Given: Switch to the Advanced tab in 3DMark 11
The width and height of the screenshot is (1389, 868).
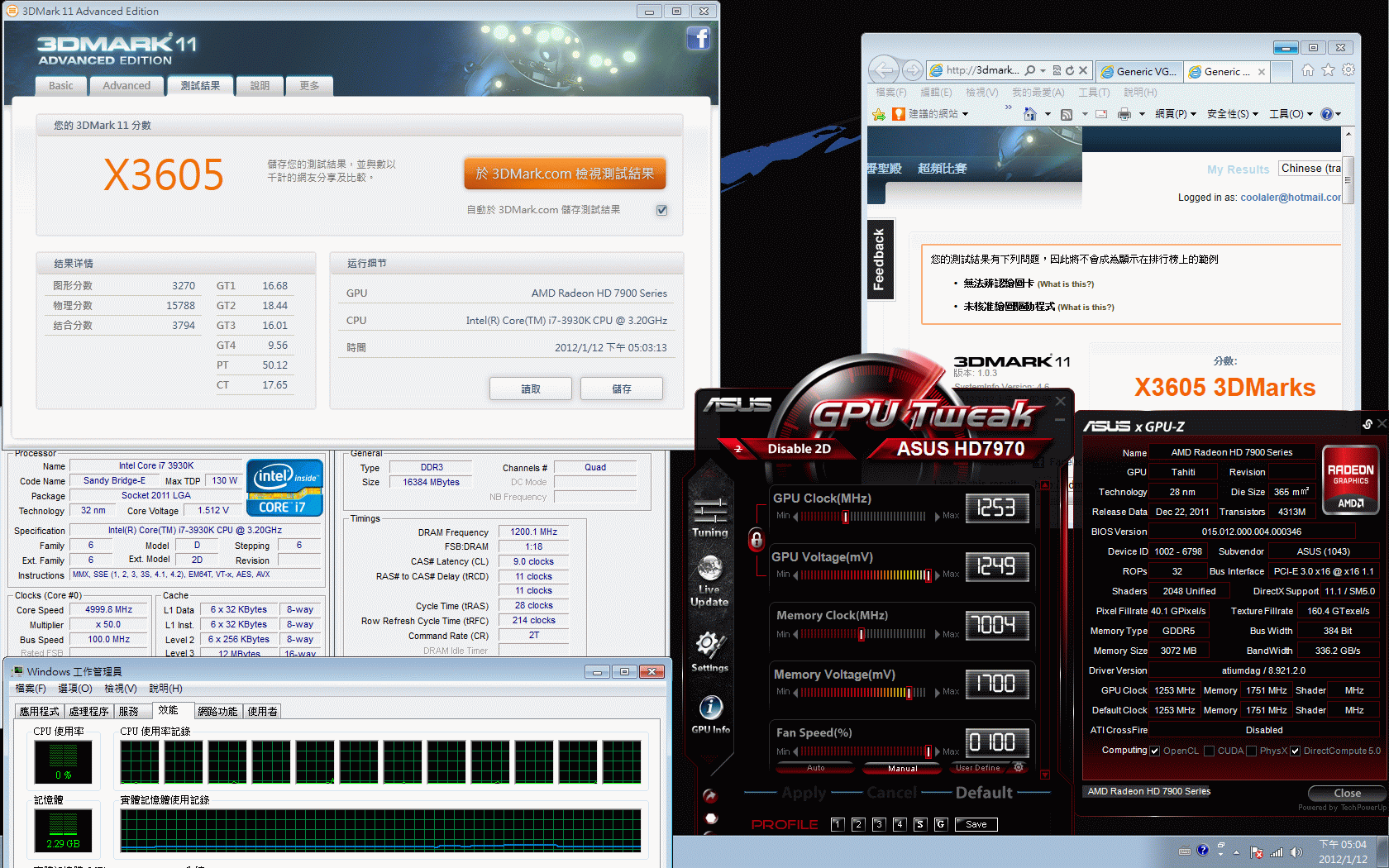Looking at the screenshot, I should coord(126,85).
